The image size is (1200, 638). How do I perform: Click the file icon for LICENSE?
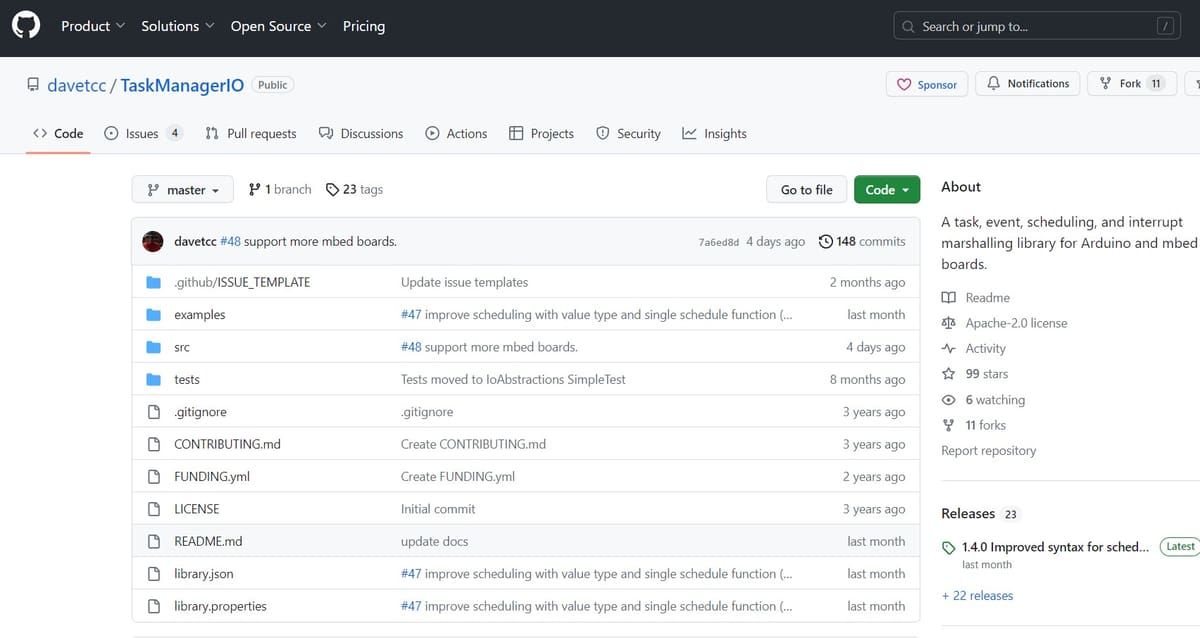(x=154, y=509)
